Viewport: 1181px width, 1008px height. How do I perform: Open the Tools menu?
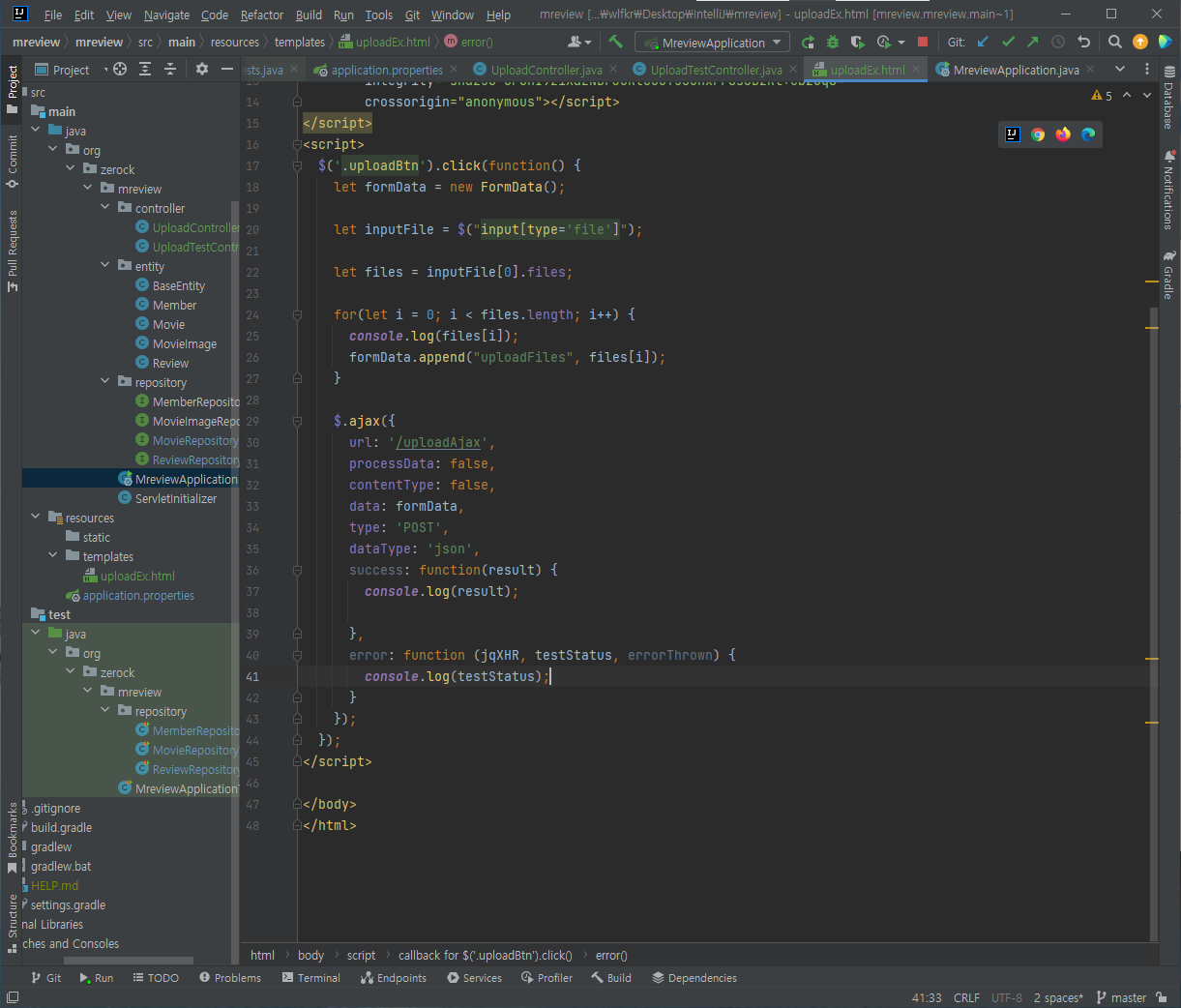[x=378, y=15]
